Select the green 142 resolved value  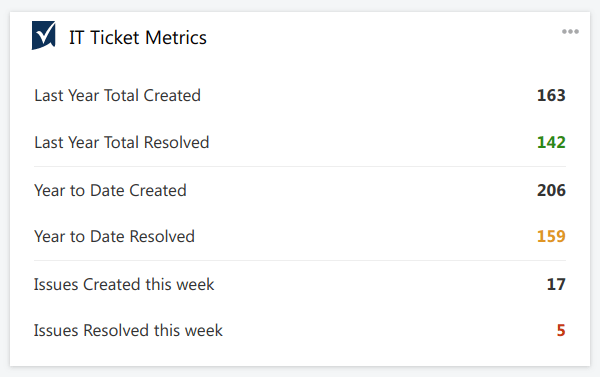pos(551,142)
